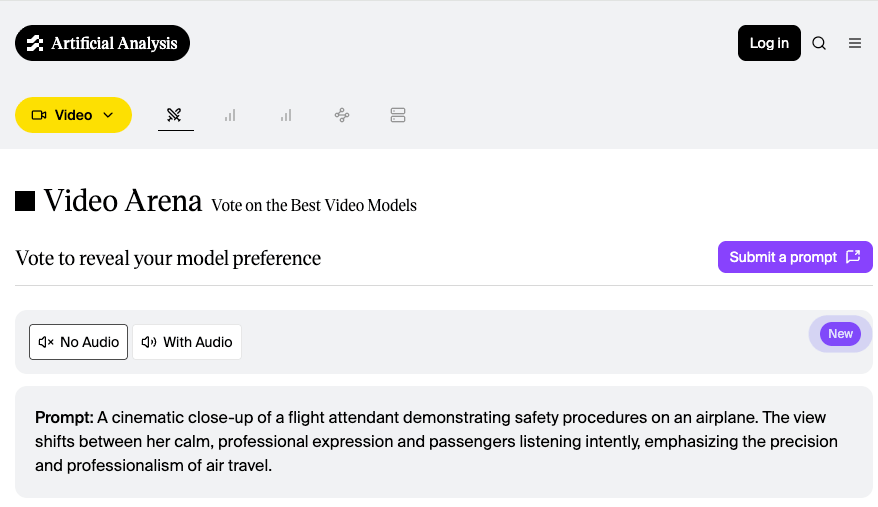Click the first bar chart leaderboard icon
Image resolution: width=878 pixels, height=507 pixels.
click(230, 115)
